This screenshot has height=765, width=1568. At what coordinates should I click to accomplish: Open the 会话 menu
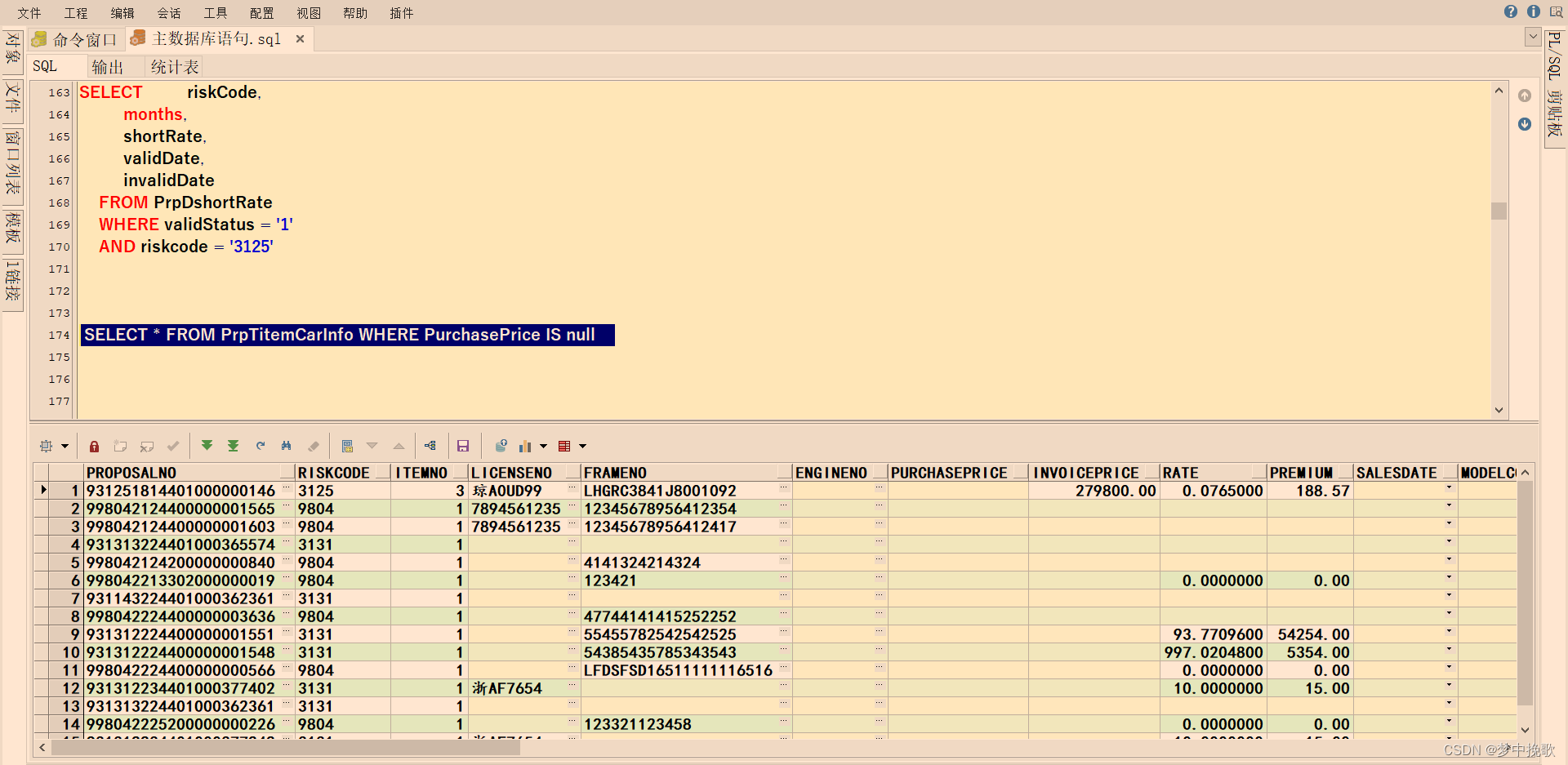tap(169, 13)
